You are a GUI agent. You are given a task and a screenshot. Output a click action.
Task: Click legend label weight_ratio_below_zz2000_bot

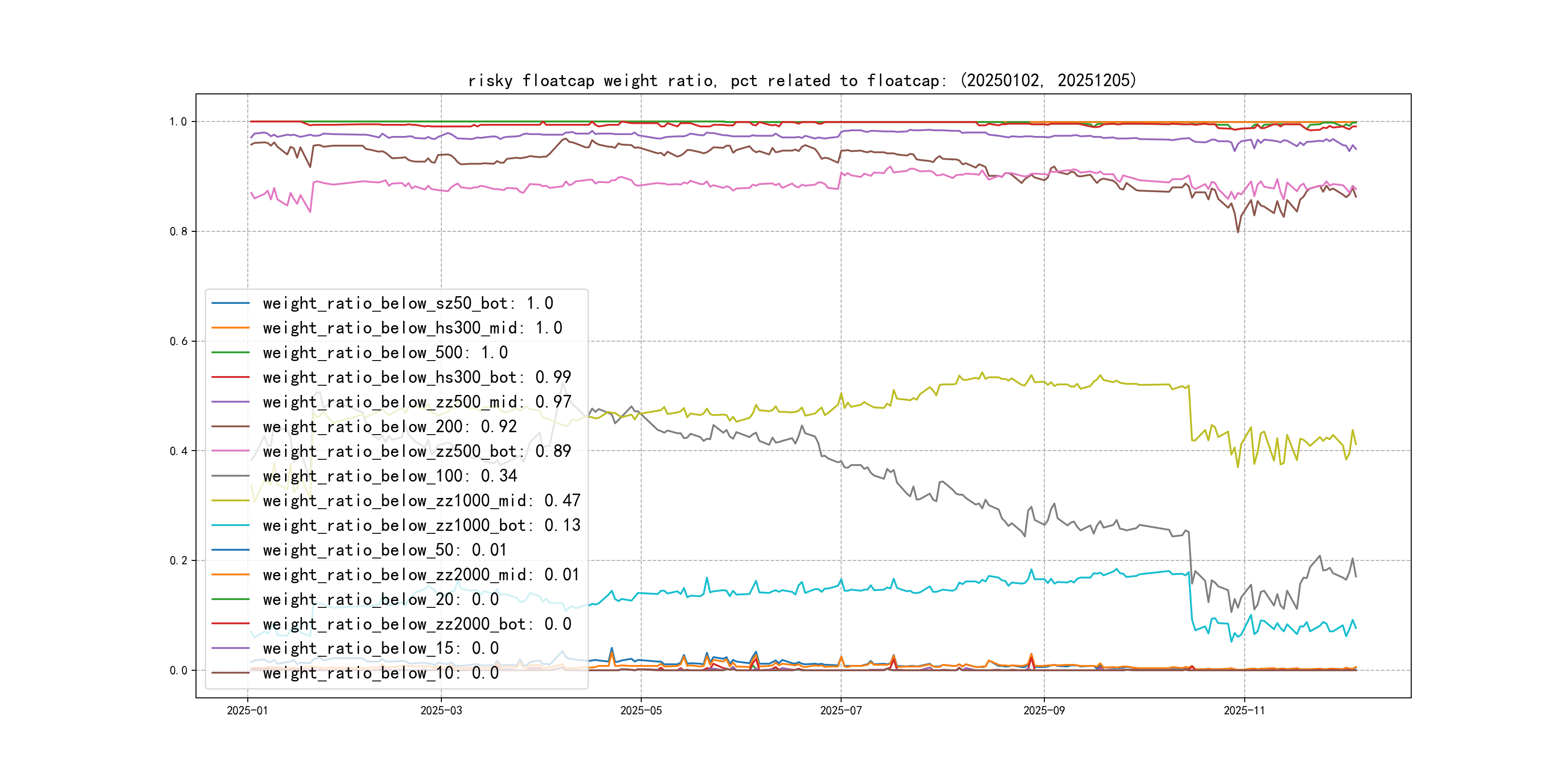[x=416, y=624]
